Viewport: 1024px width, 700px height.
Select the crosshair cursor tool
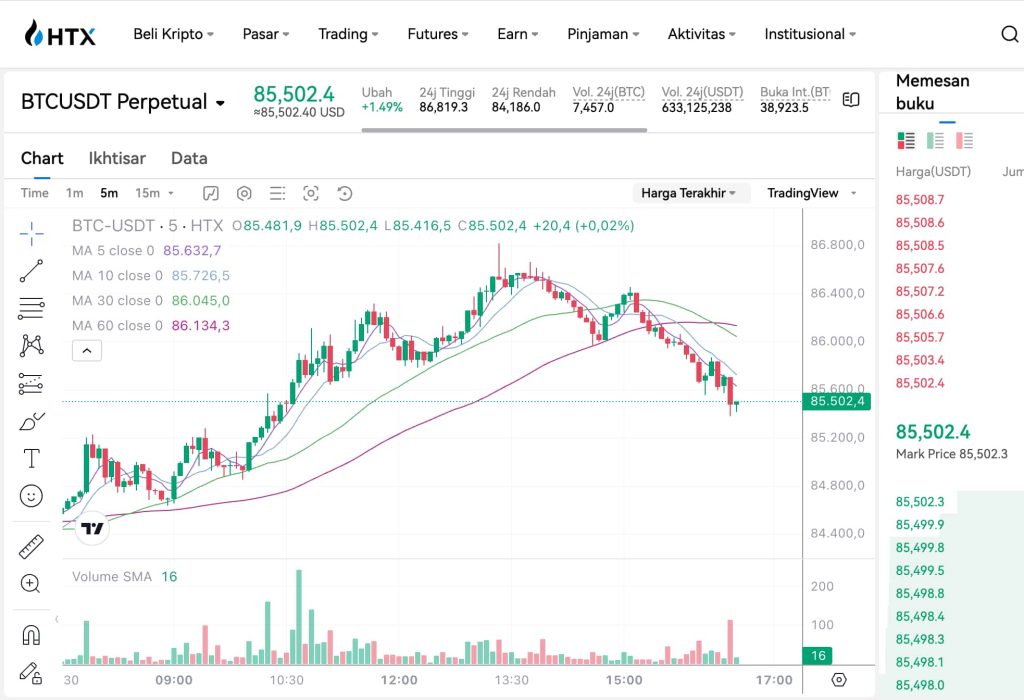[31, 234]
